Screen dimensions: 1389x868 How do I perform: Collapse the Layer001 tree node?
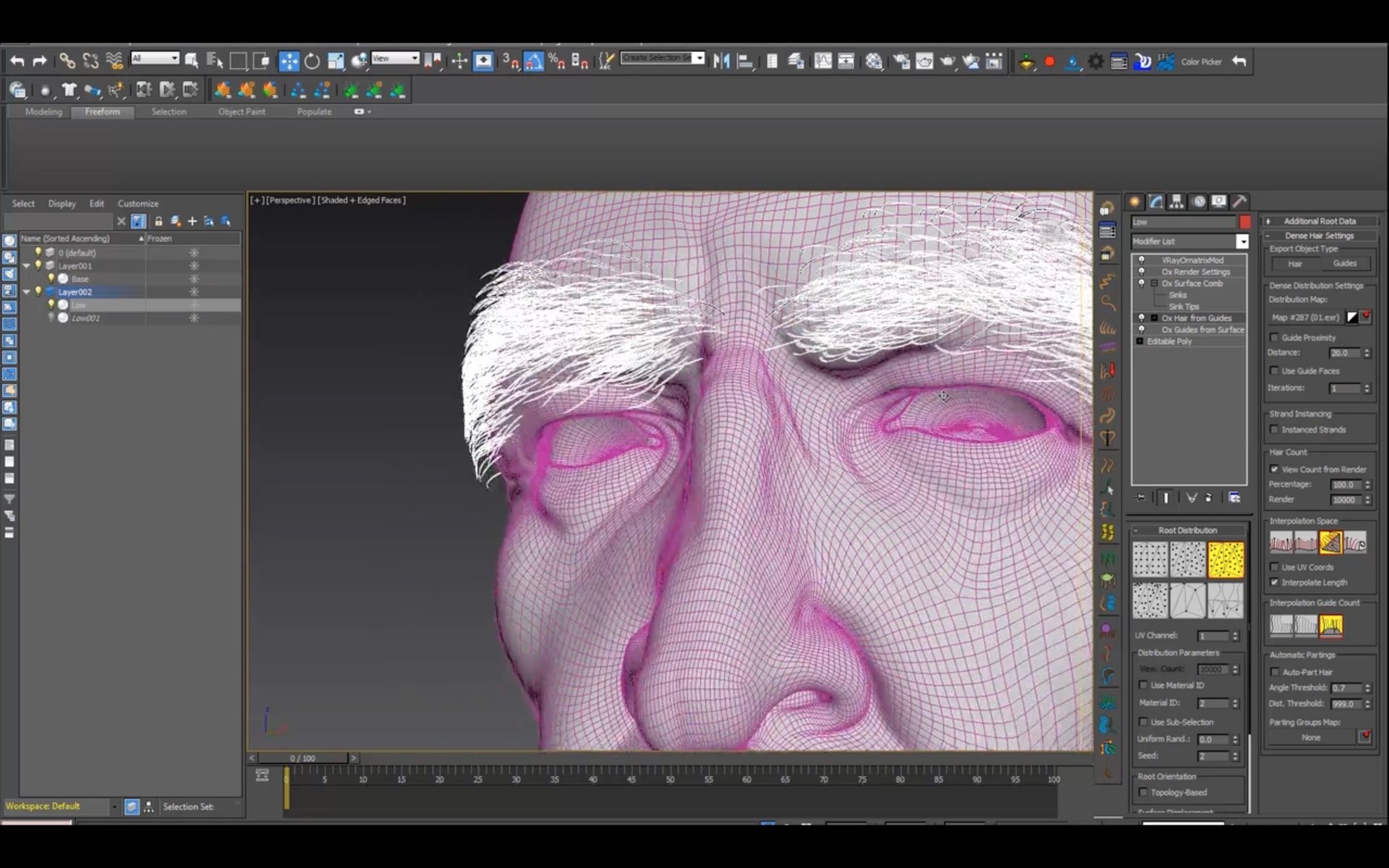pos(27,266)
